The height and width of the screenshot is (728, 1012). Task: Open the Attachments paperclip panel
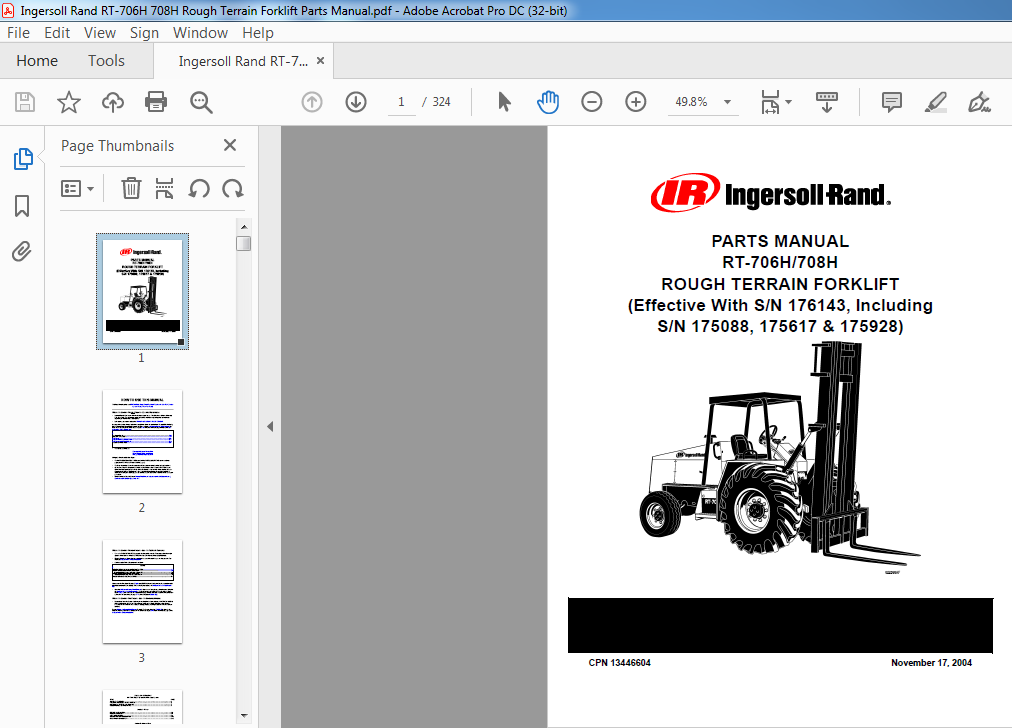pos(21,252)
